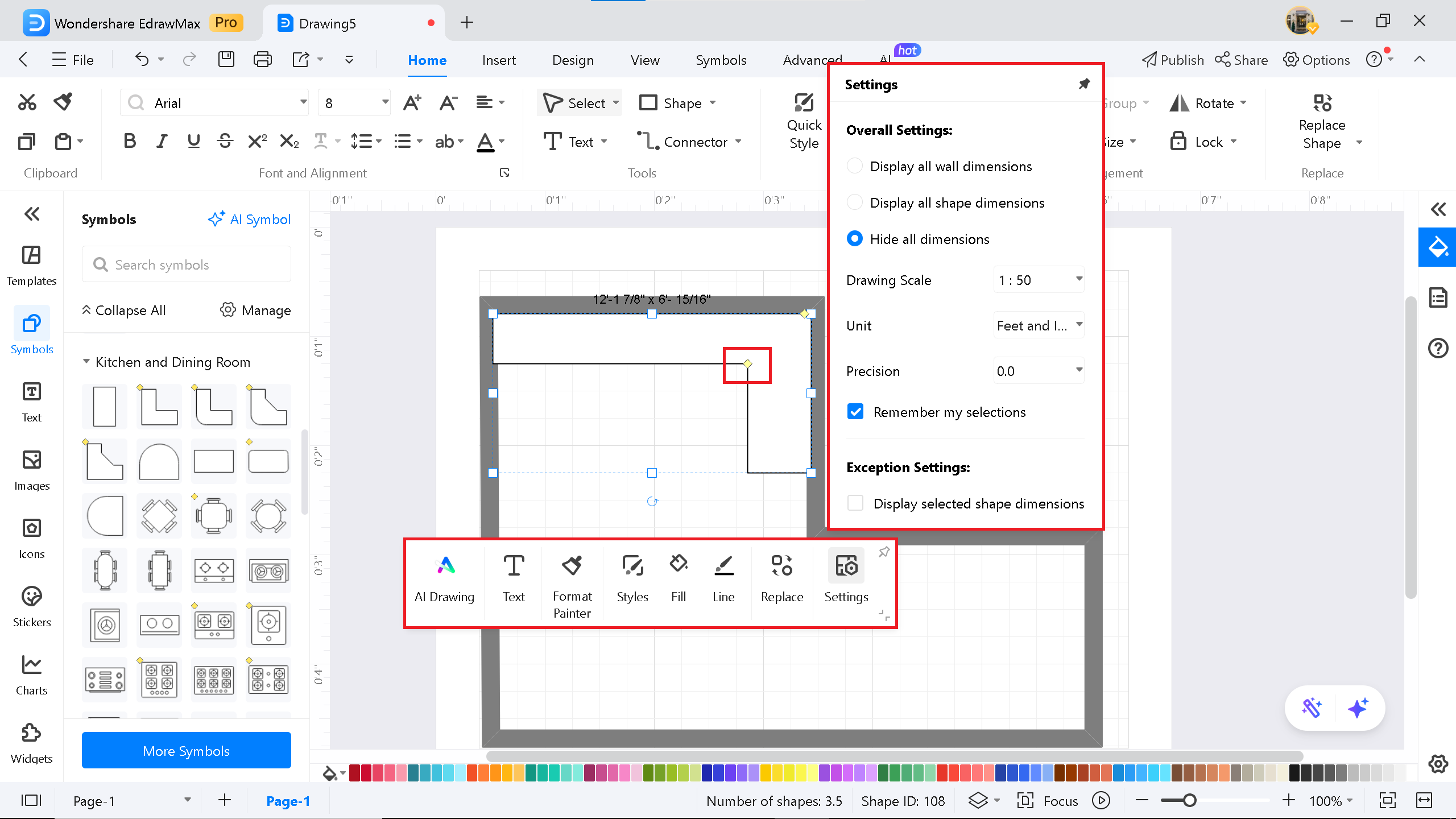The width and height of the screenshot is (1456, 819).
Task: Click Fill in the floating toolbar
Action: click(x=679, y=579)
